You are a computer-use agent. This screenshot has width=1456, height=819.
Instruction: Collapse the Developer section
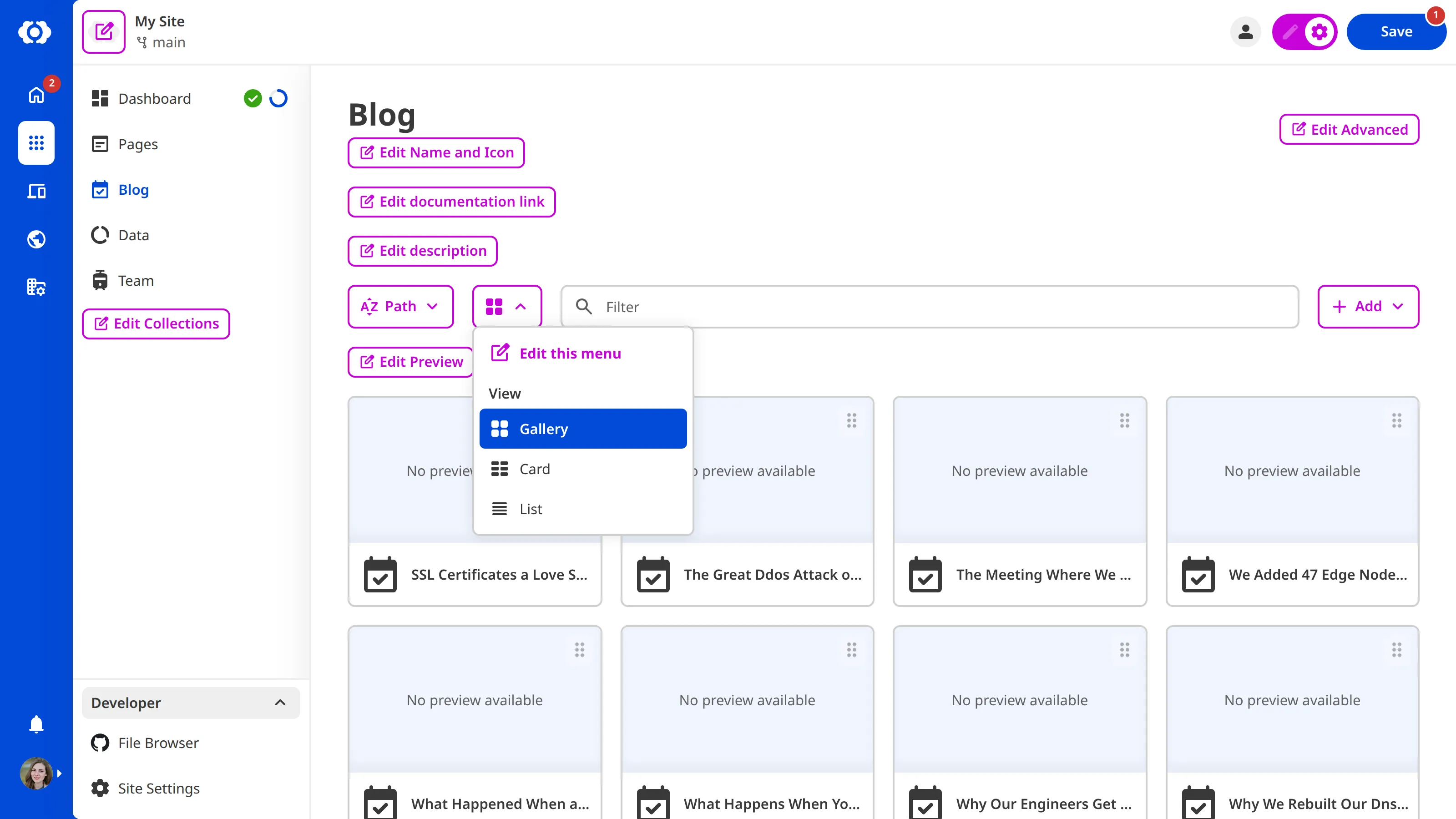pyautogui.click(x=280, y=703)
